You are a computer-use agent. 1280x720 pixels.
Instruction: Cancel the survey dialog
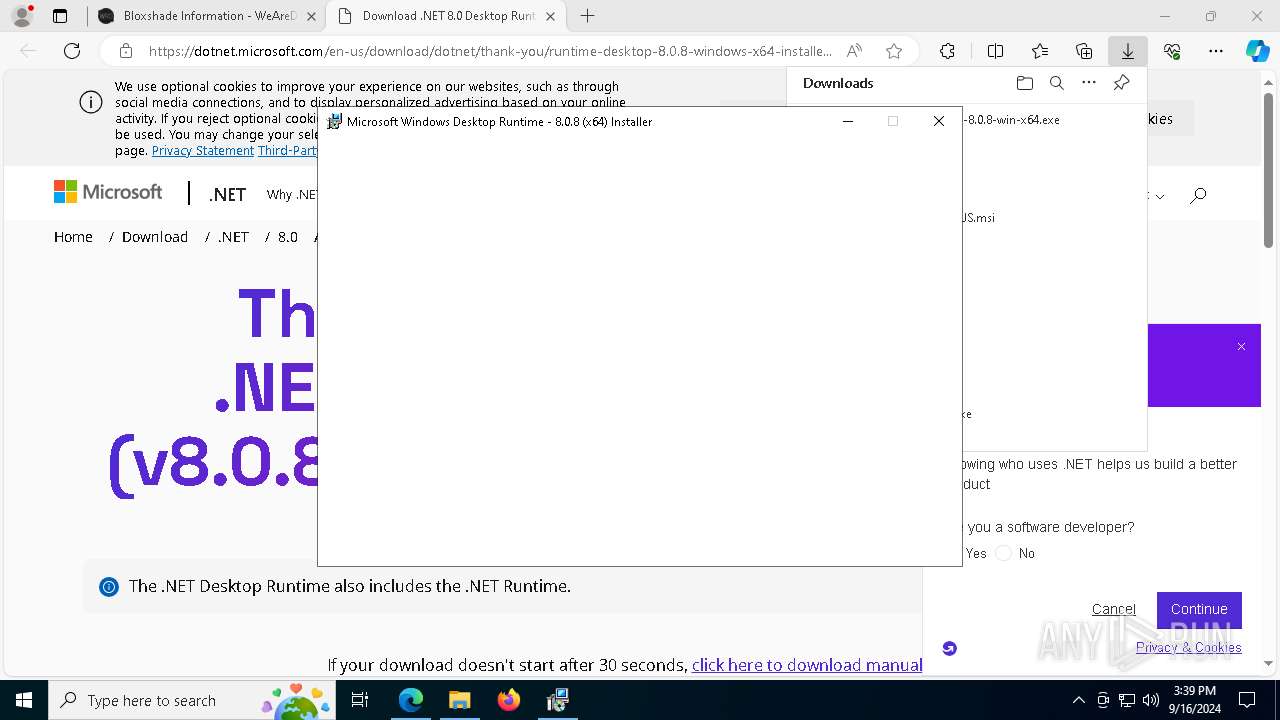pos(1113,609)
